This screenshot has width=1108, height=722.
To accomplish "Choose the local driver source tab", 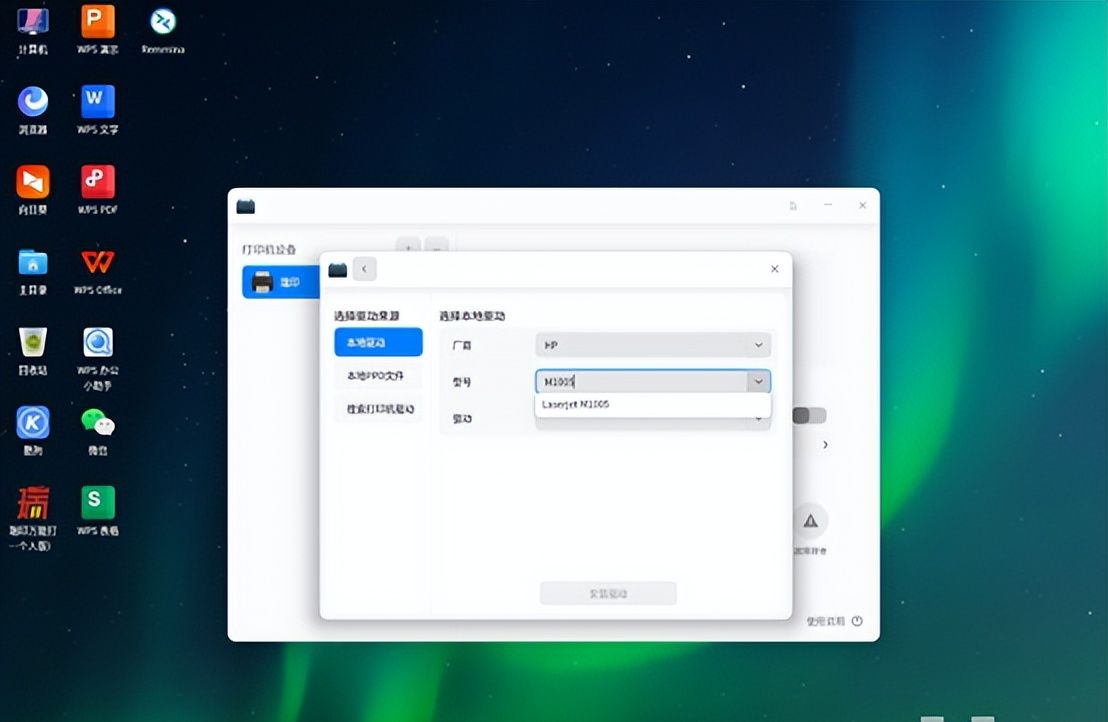I will click(379, 343).
